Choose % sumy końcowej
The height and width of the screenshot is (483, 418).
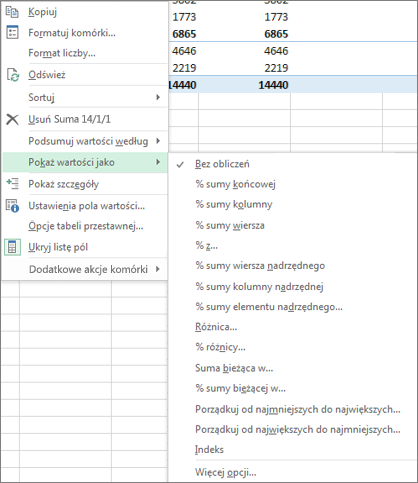tap(235, 184)
